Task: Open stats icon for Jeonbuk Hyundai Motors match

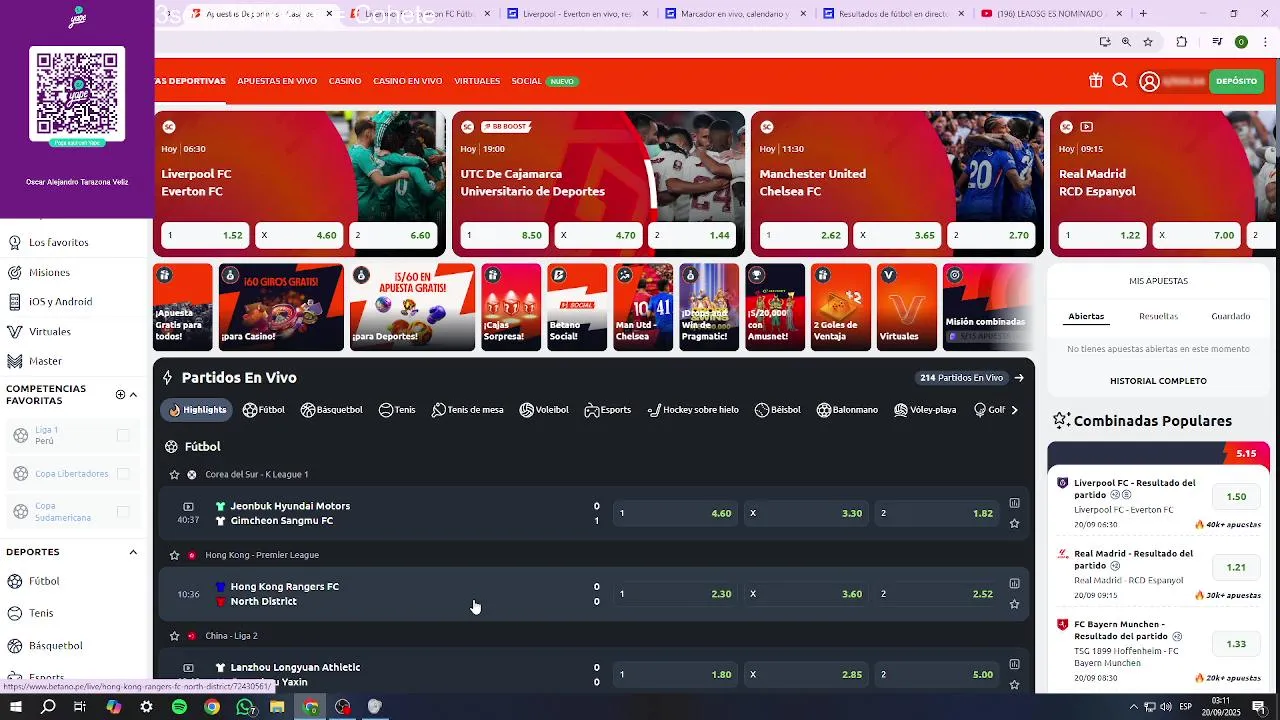Action: click(x=1014, y=503)
